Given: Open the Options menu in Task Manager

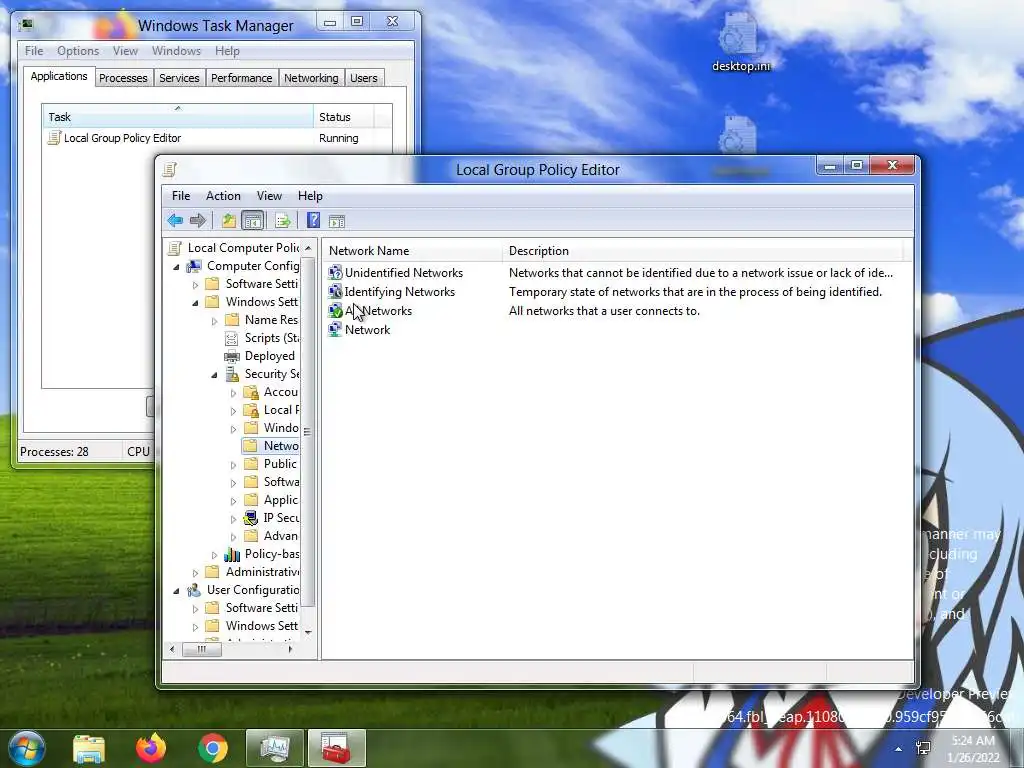Looking at the screenshot, I should tap(78, 51).
